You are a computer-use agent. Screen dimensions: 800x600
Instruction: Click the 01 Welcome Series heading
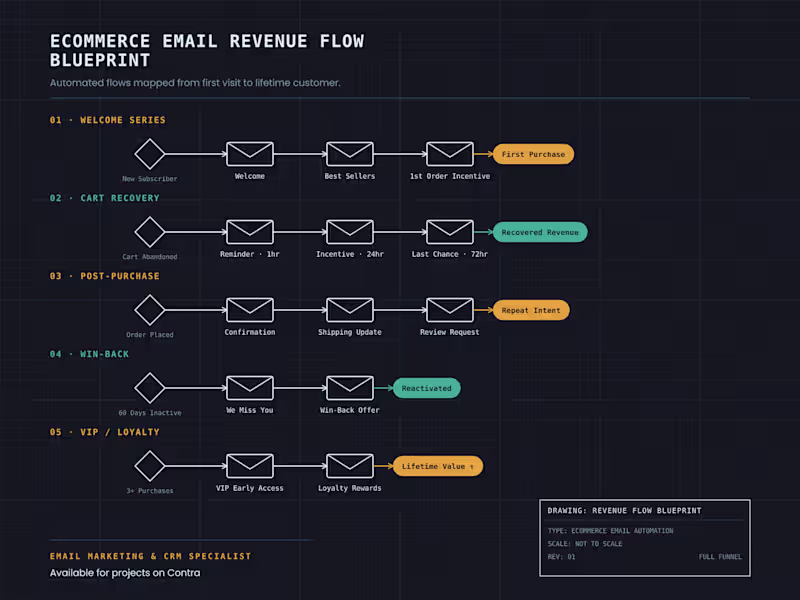click(108, 120)
